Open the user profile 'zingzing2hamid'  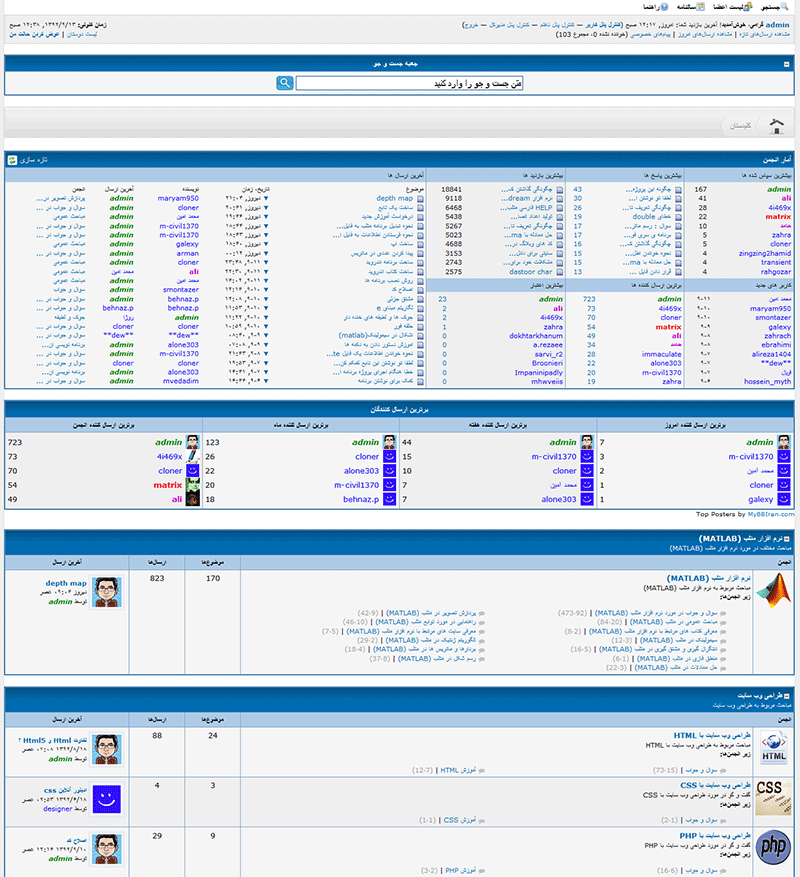point(765,253)
